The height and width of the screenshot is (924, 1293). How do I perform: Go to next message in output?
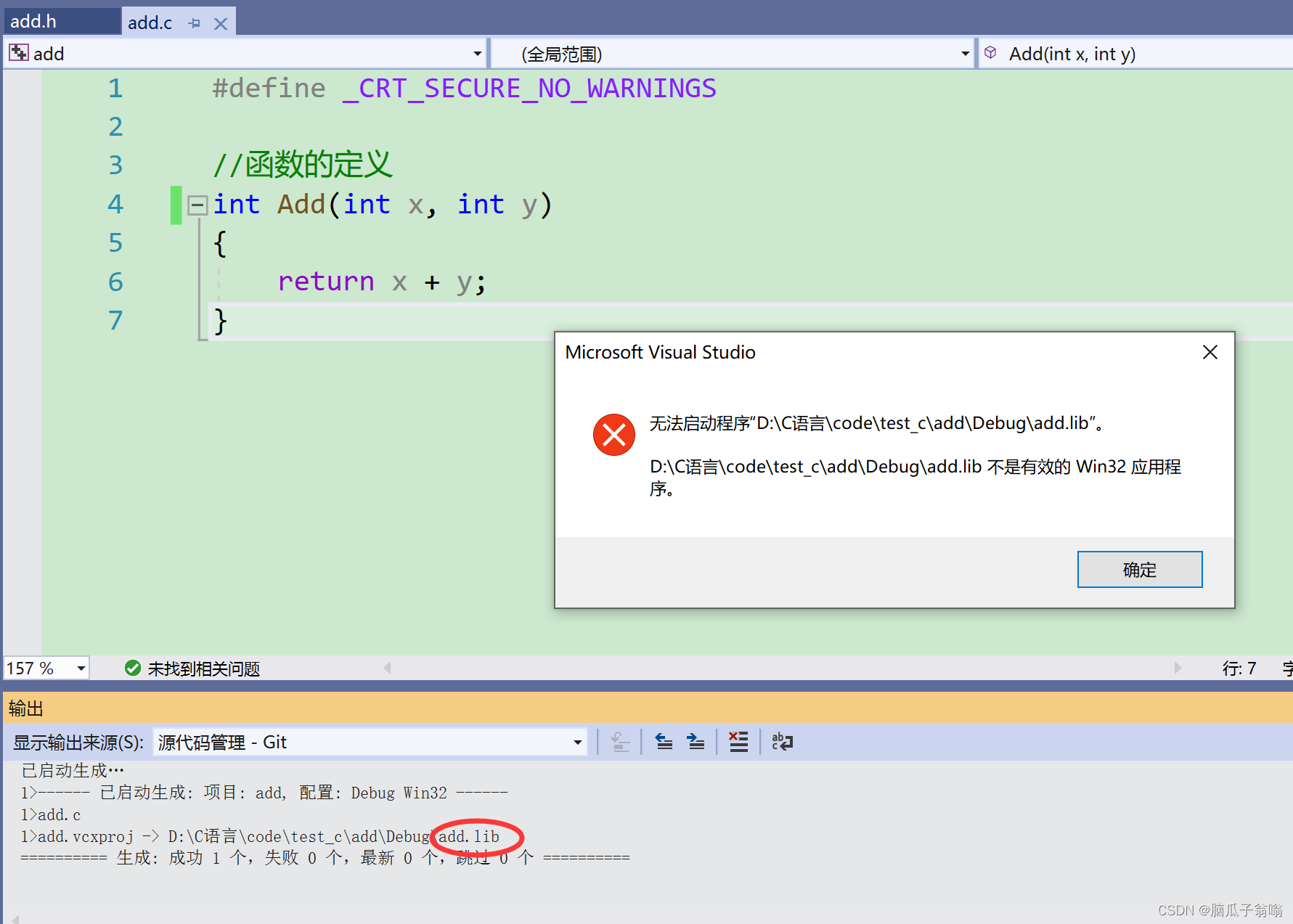click(x=696, y=742)
